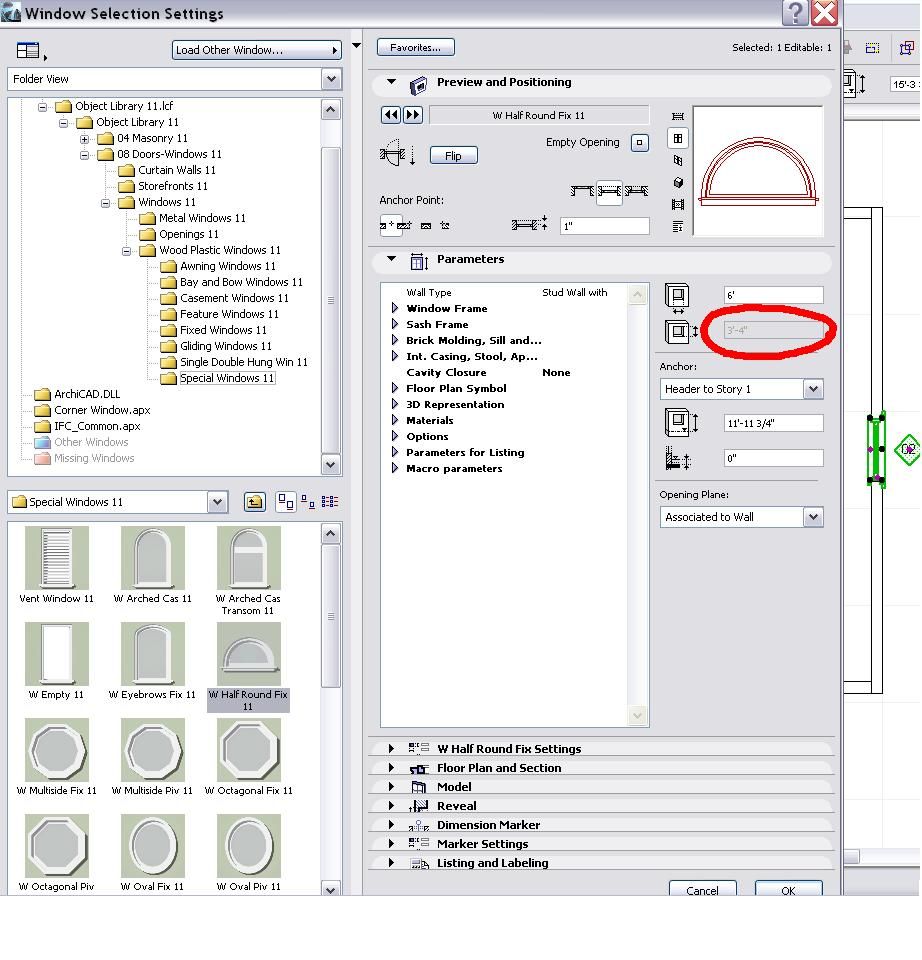
Task: Select the Casement Windows 11 folder
Action: 234,298
